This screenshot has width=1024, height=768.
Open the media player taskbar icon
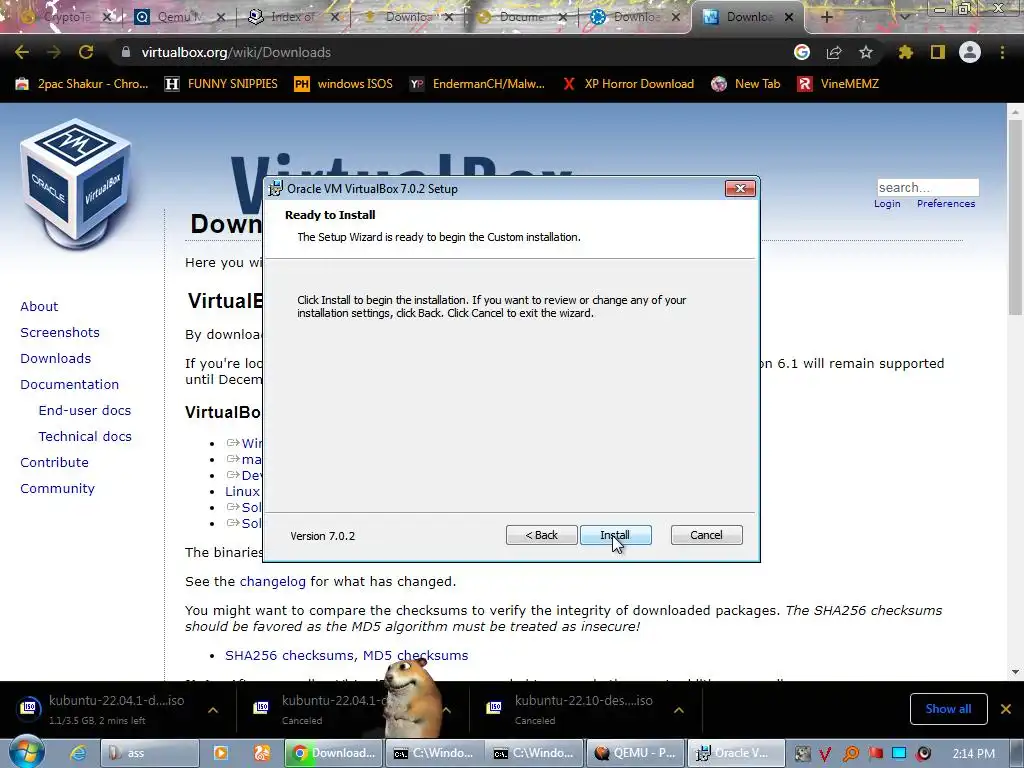click(x=221, y=753)
